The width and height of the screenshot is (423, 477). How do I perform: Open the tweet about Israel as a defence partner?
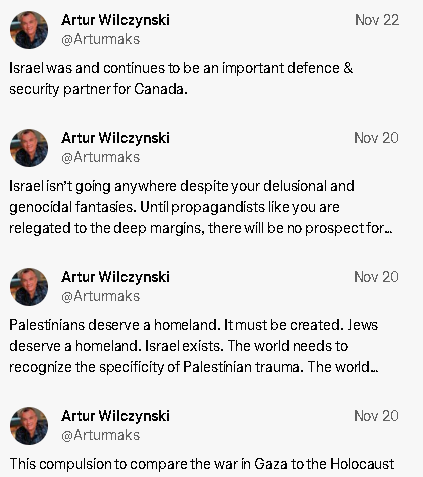[181, 78]
